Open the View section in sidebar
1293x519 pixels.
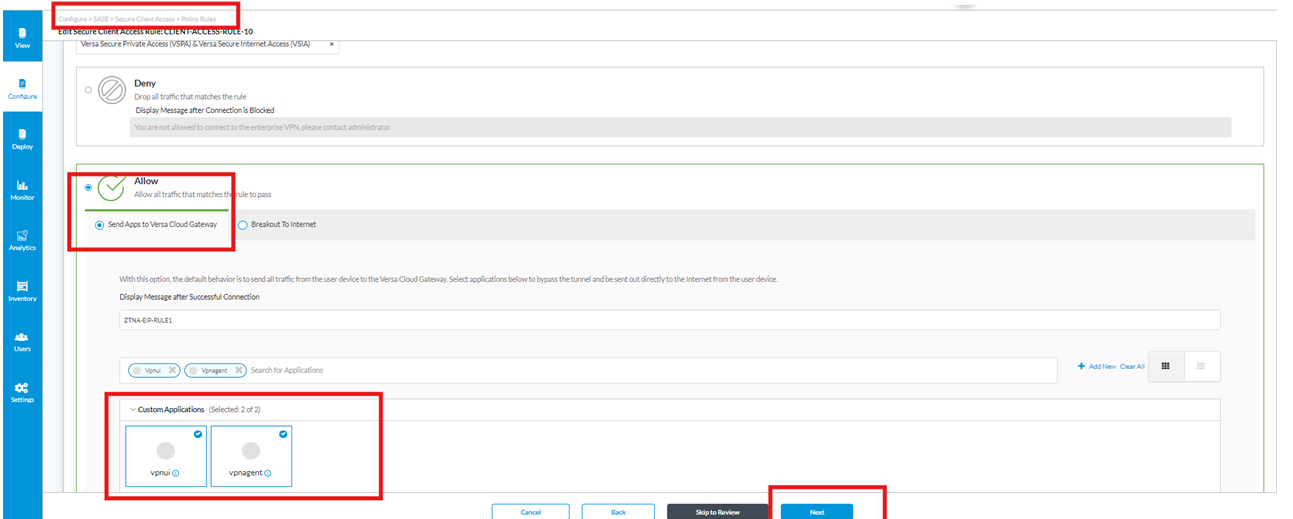22,39
